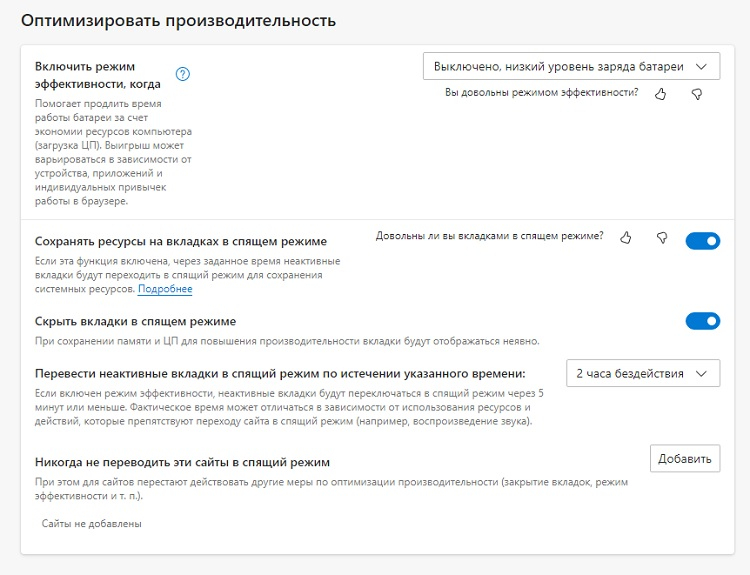This screenshot has width=750, height=575.
Task: Click the "Оптимизировать производительность" heading
Action: pyautogui.click(x=178, y=20)
